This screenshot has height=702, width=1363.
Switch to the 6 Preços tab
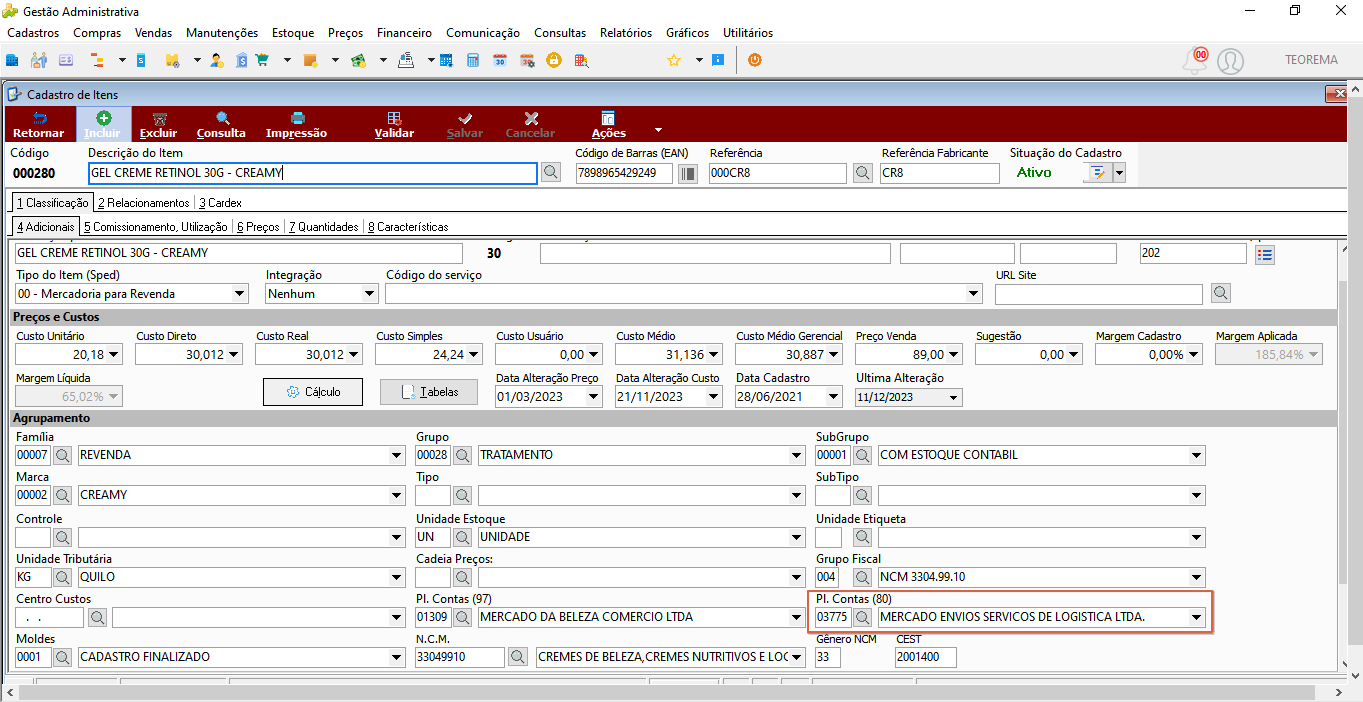tap(258, 227)
